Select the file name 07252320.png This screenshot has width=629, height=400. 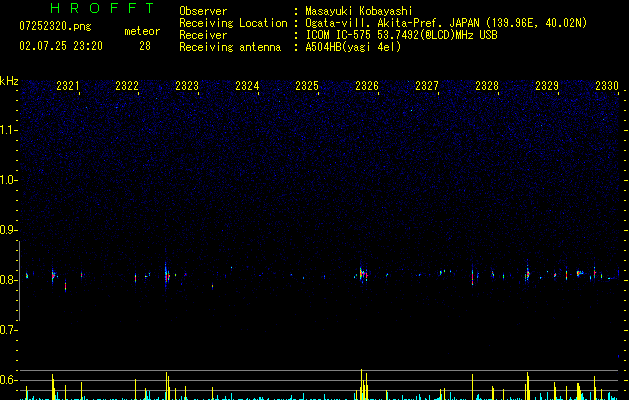tap(55, 27)
